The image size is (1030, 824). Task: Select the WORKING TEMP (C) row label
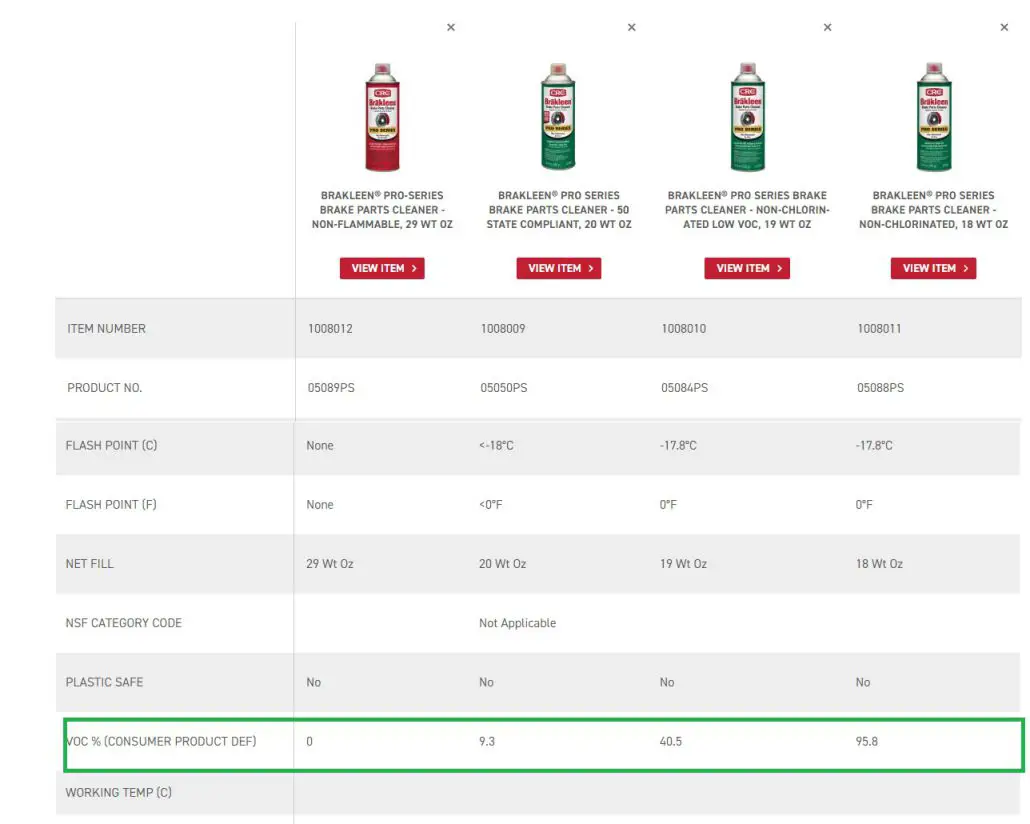(119, 792)
